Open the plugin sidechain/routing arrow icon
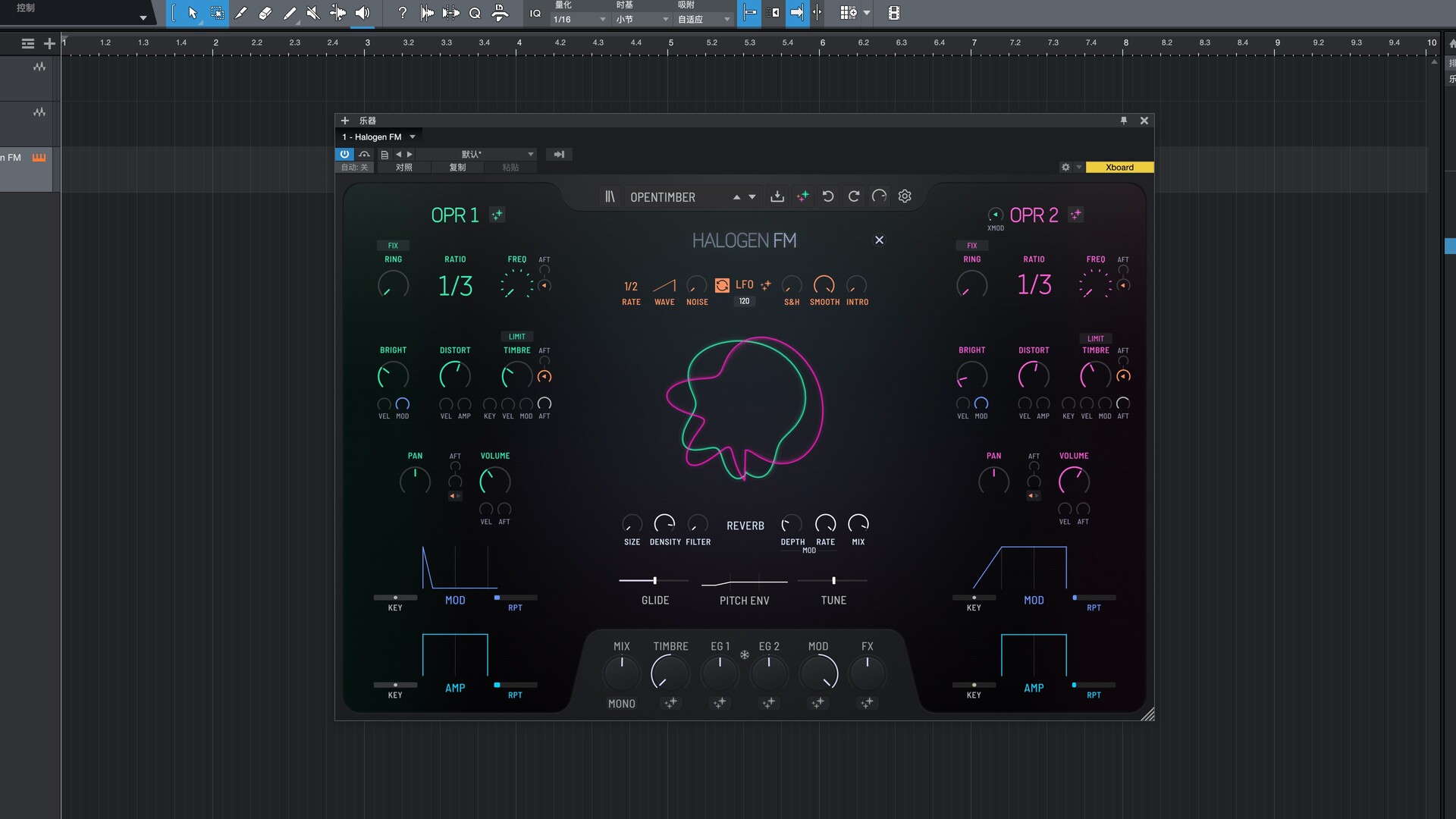1456x819 pixels. 559,154
